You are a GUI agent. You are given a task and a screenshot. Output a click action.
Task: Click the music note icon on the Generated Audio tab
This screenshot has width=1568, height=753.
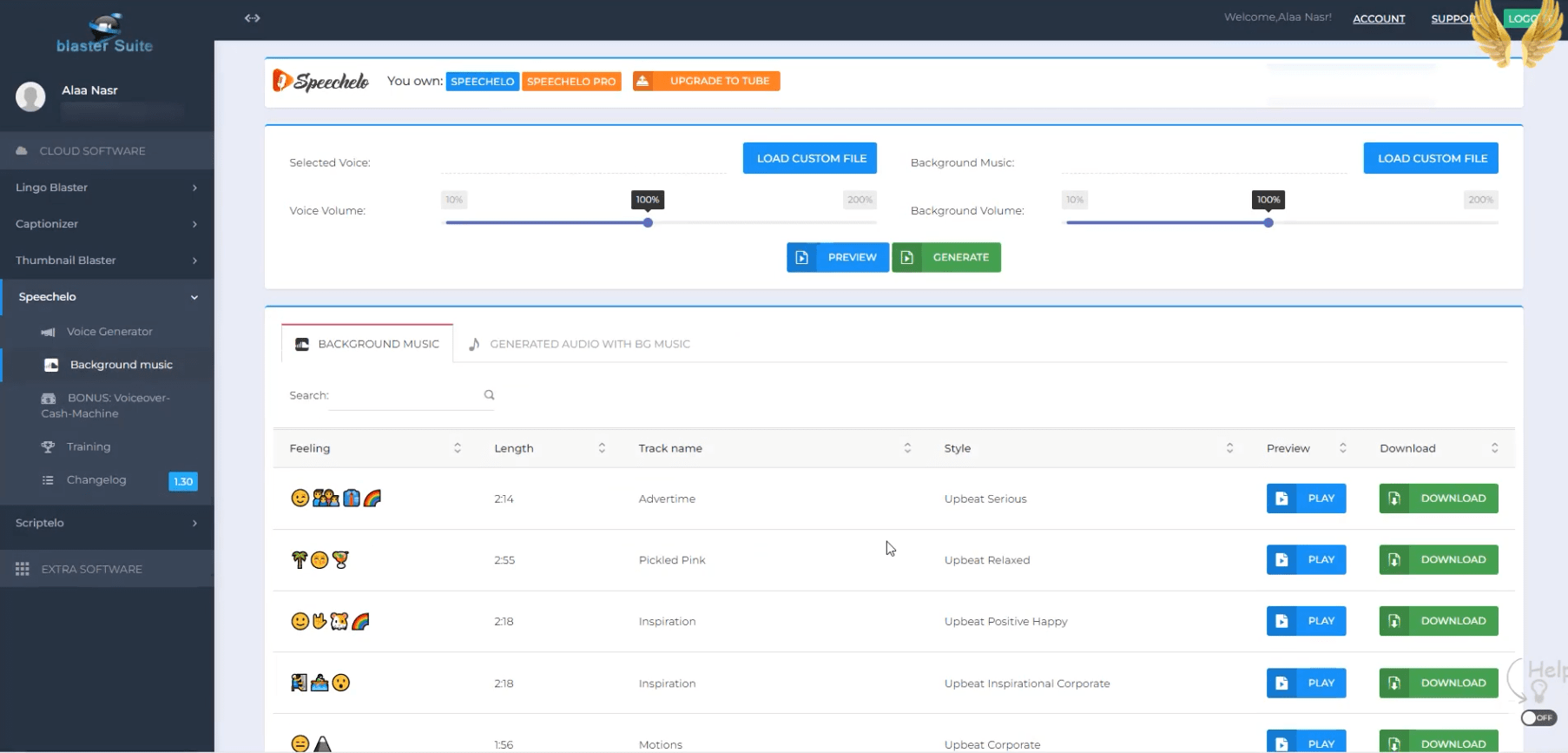tap(474, 344)
